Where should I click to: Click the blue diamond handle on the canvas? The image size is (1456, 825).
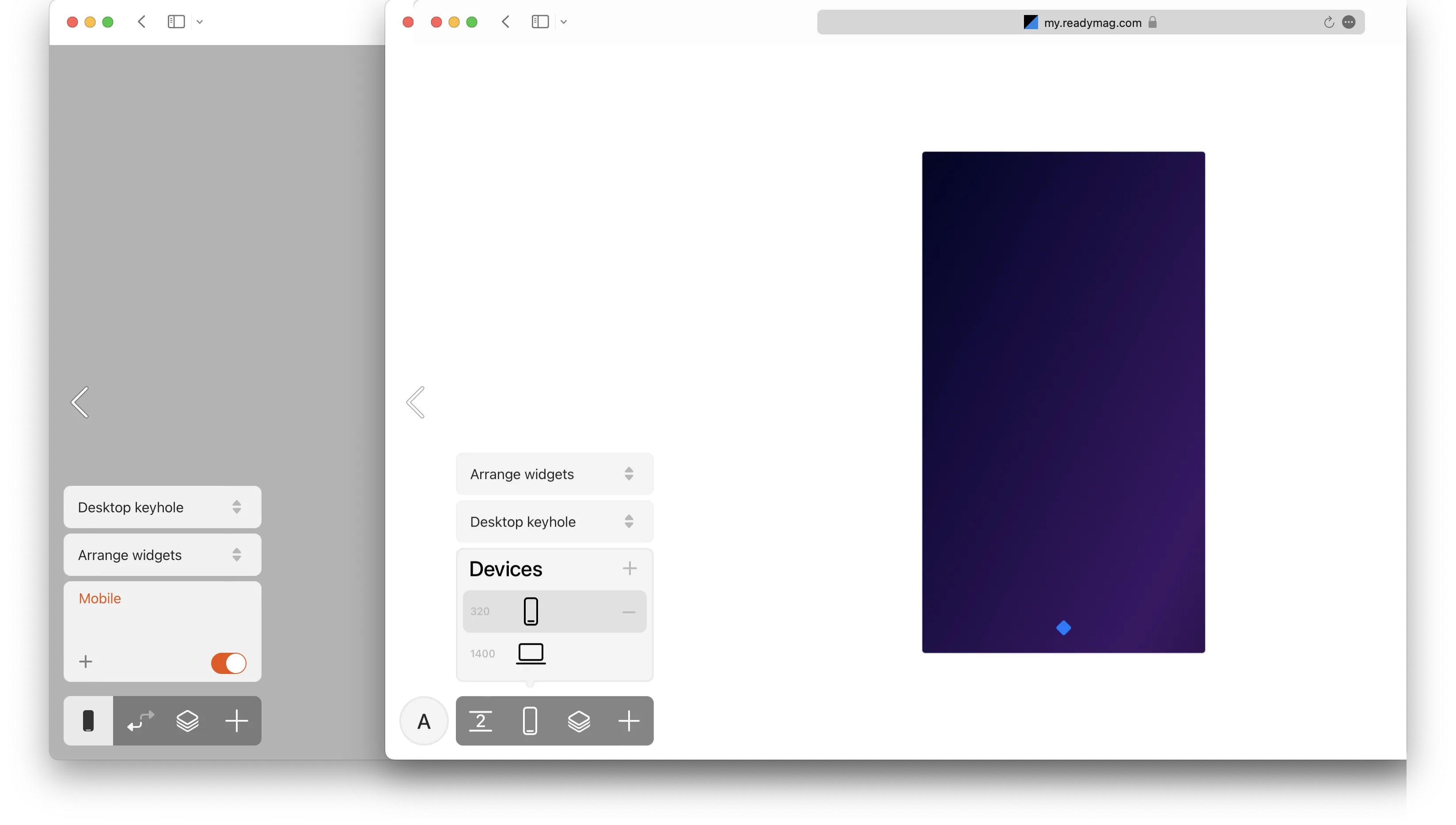click(x=1063, y=628)
